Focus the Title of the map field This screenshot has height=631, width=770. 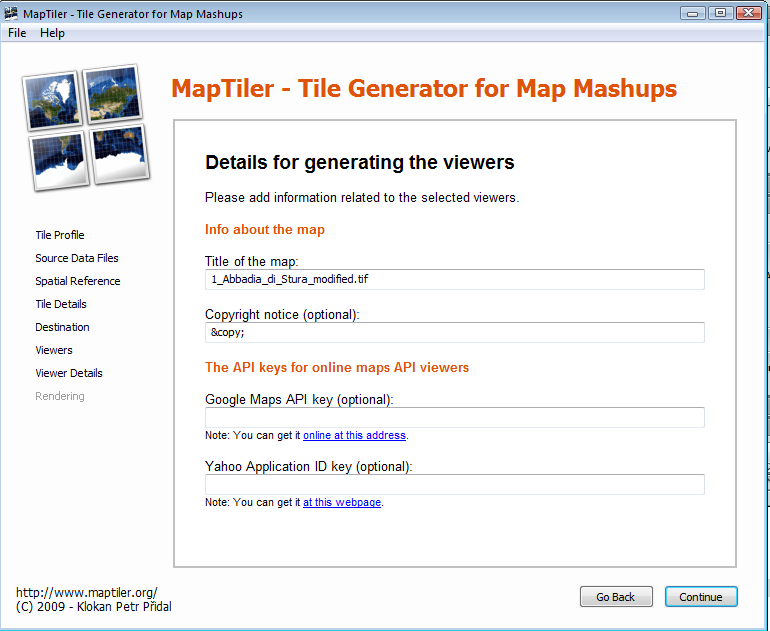455,279
